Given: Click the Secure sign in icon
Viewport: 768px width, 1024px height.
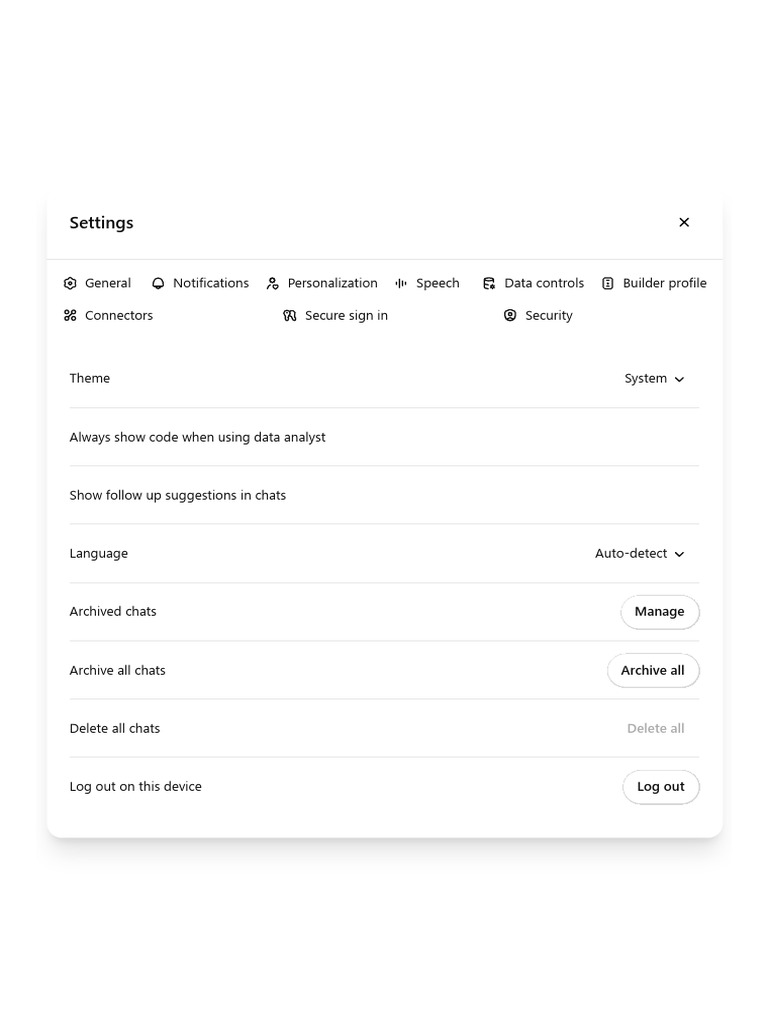Looking at the screenshot, I should [290, 315].
